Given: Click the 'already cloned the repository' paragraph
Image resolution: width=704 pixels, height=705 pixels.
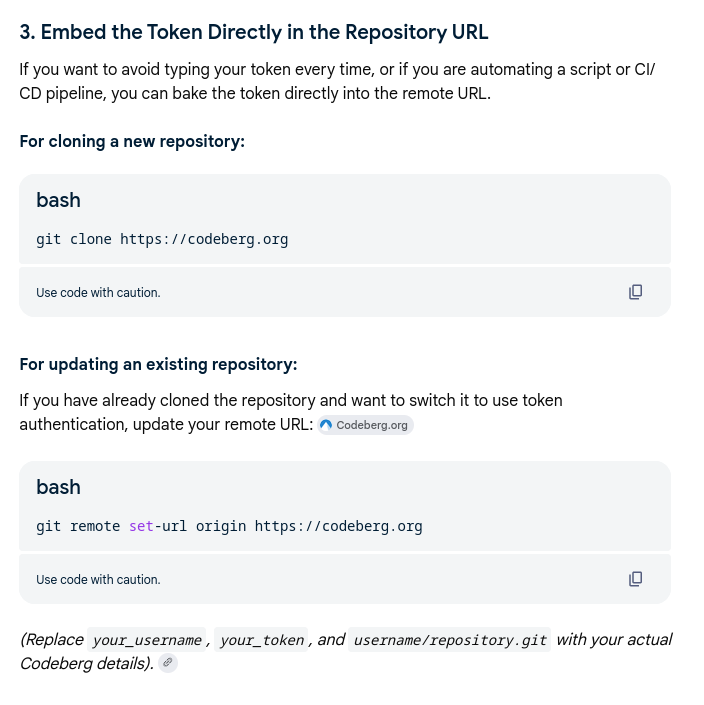Looking at the screenshot, I should coord(291,412).
